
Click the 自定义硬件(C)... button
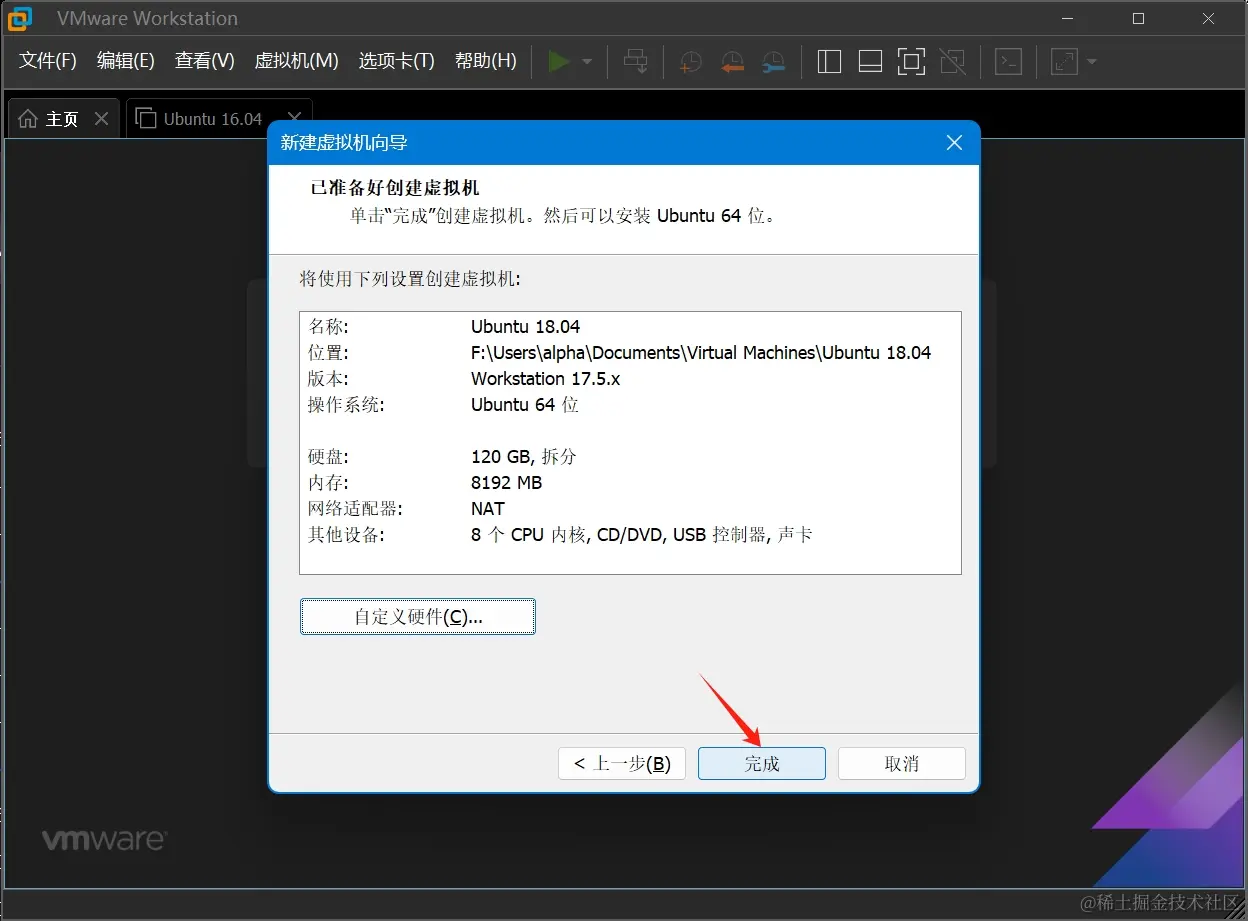(x=418, y=616)
